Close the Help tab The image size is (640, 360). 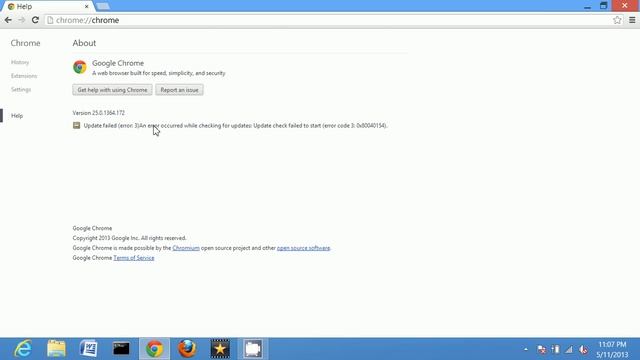(x=87, y=7)
